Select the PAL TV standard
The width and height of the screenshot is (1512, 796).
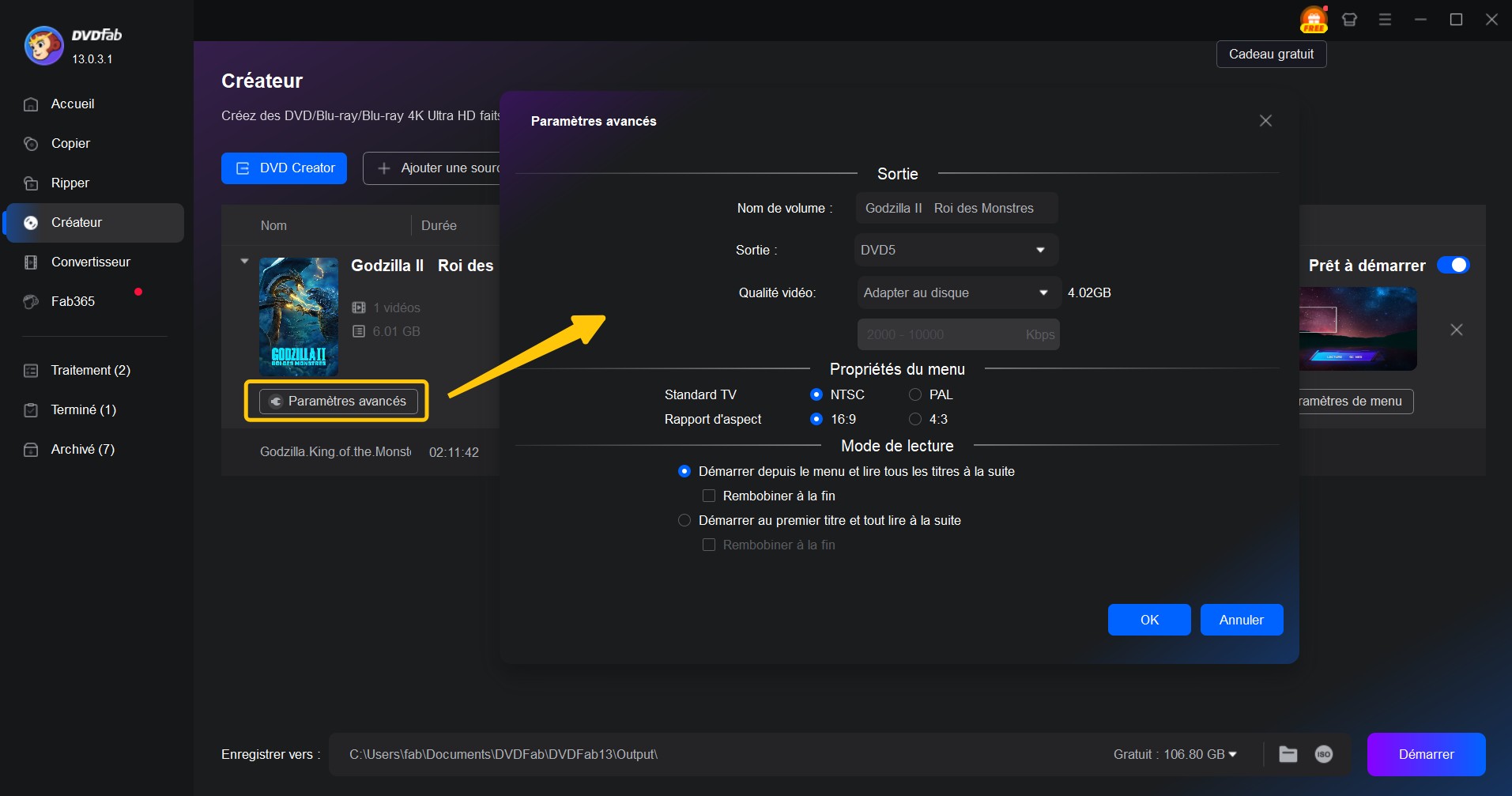(x=915, y=394)
